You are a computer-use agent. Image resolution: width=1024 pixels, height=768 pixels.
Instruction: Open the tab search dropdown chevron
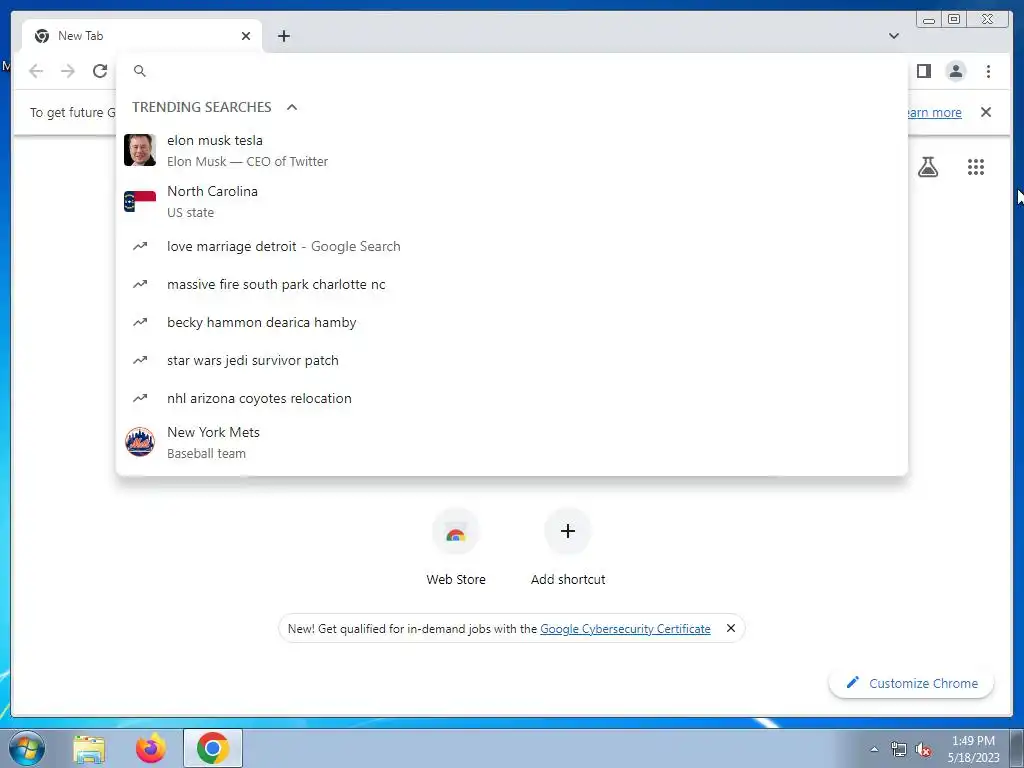tap(894, 36)
